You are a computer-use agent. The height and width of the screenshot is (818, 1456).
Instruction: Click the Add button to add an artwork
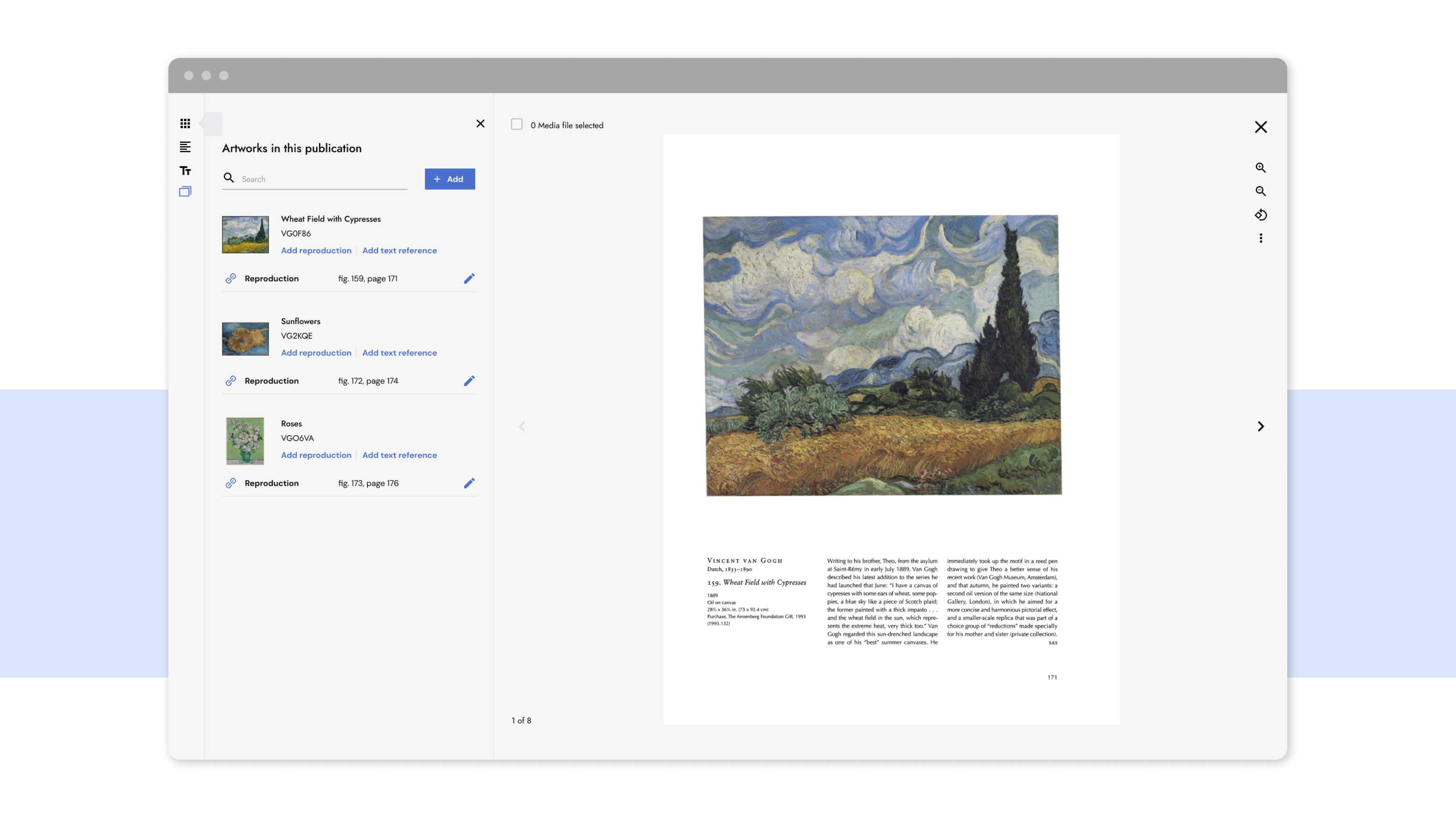(449, 178)
